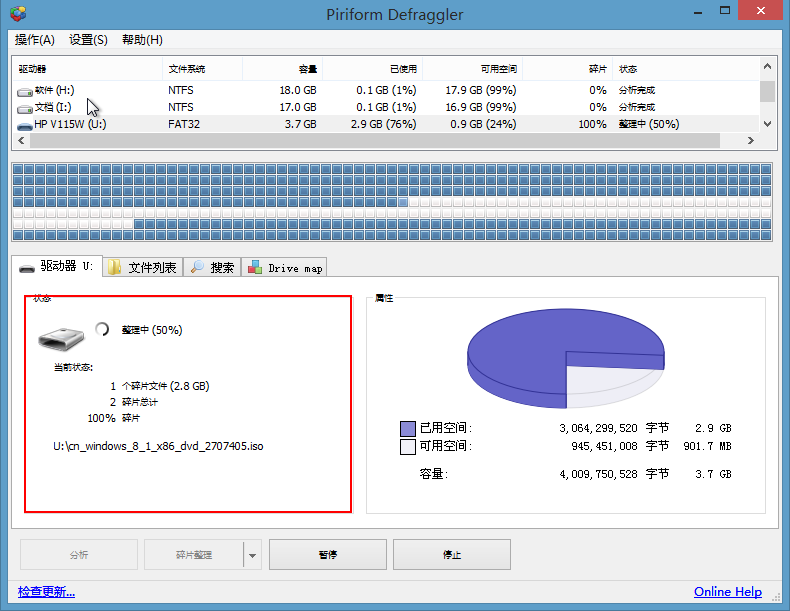This screenshot has height=611, width=790.
Task: Click the vertical scrollbar thumb in drive list
Action: [x=767, y=91]
